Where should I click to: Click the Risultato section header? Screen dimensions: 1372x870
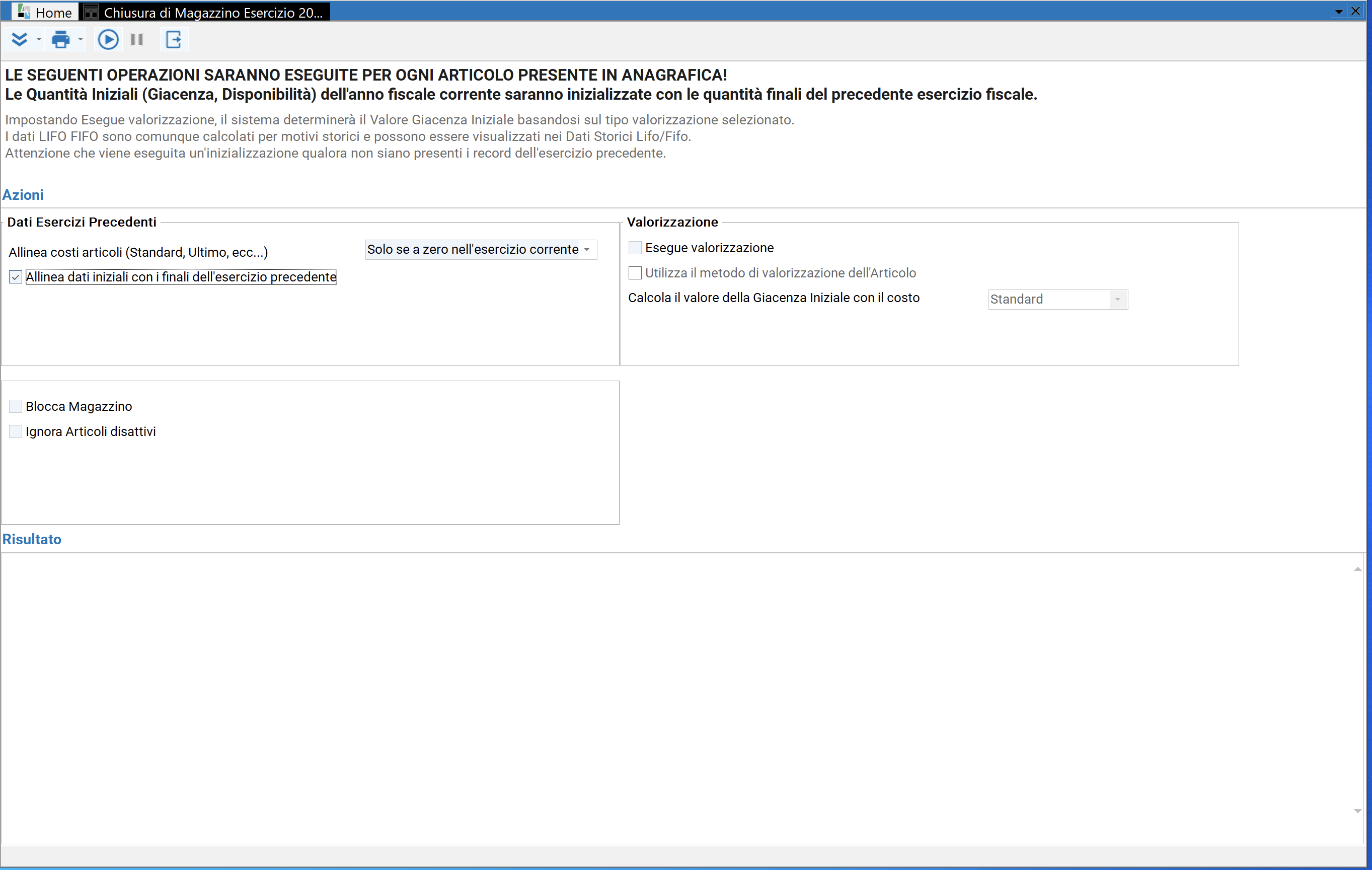tap(32, 539)
